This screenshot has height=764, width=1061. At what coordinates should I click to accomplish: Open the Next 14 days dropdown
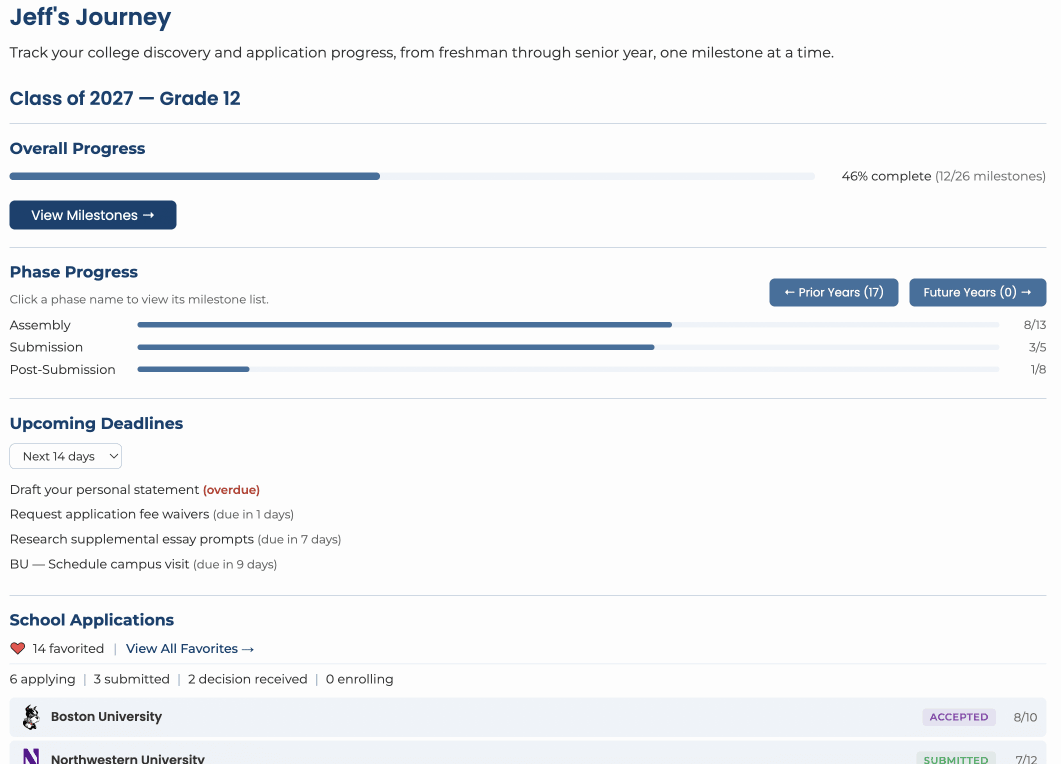pos(66,456)
